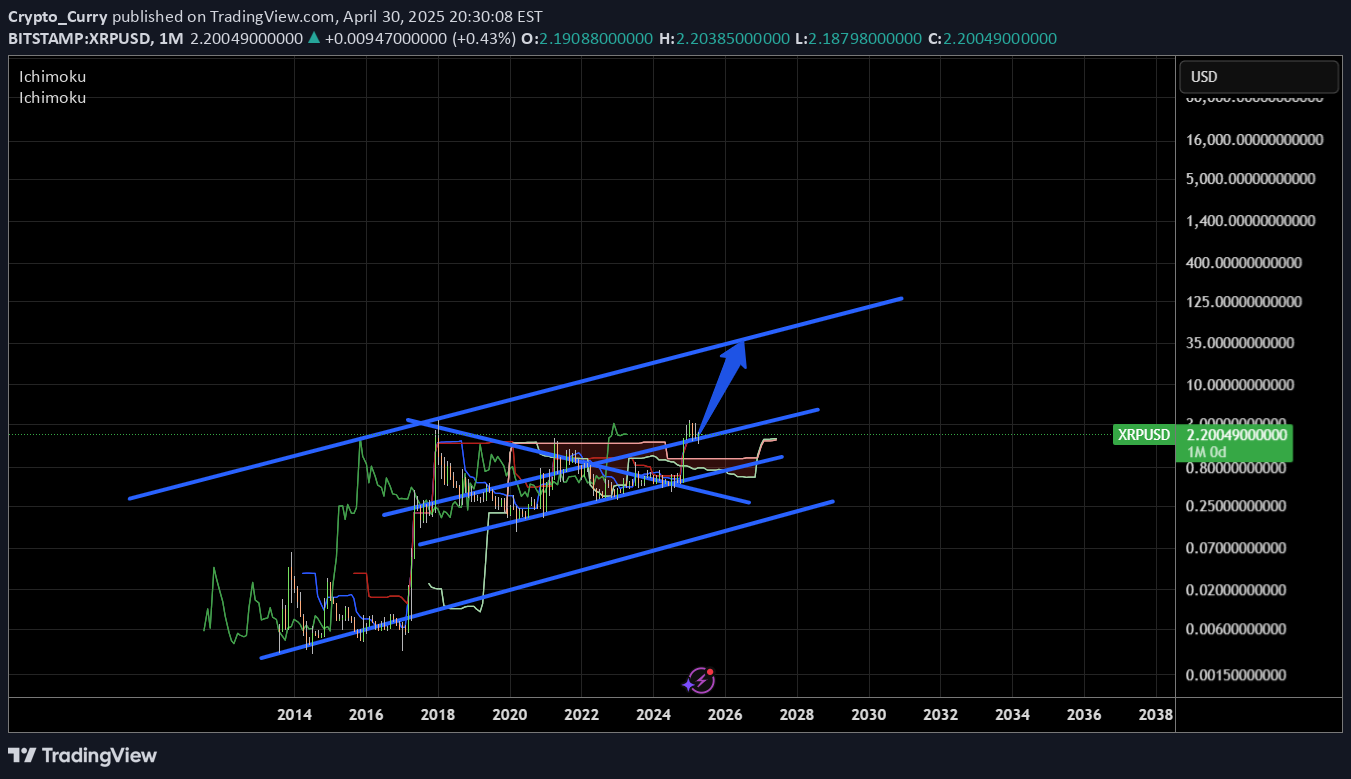Click the 2038 label on time axis
The width and height of the screenshot is (1351, 779).
(x=1156, y=715)
